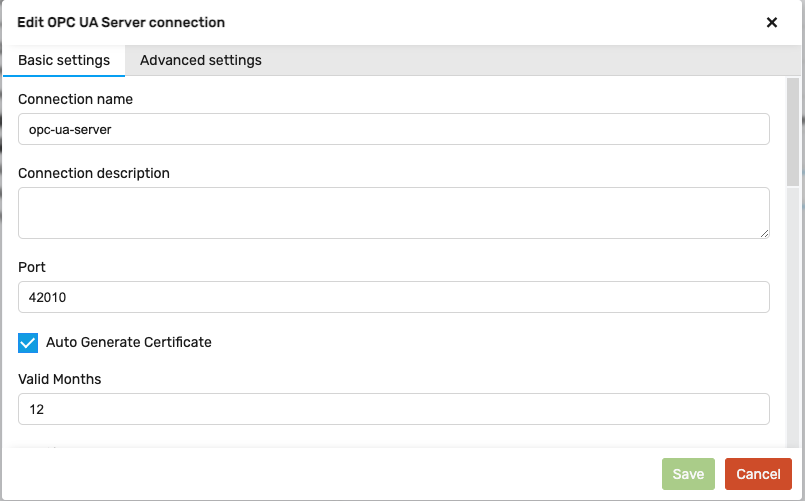The width and height of the screenshot is (805, 501).
Task: Uncheck the Auto Generate Certificate checkbox
Action: pos(28,343)
